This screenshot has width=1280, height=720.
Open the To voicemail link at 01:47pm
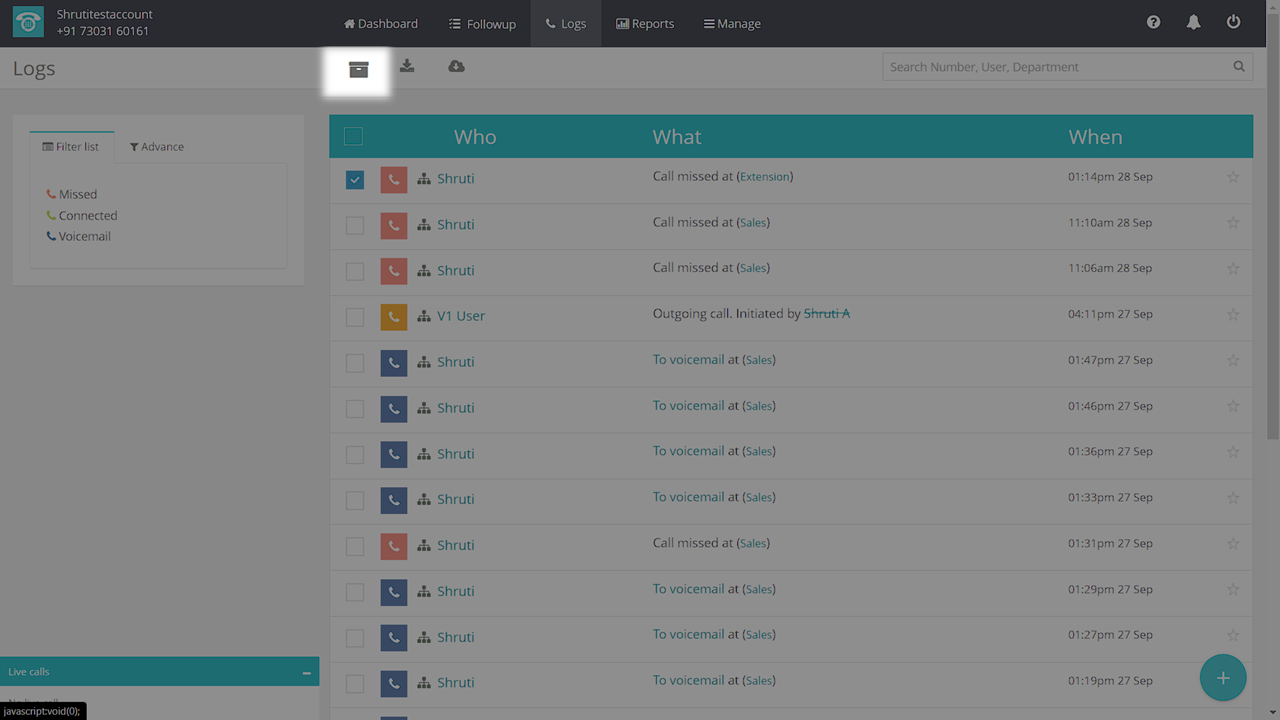[688, 360]
